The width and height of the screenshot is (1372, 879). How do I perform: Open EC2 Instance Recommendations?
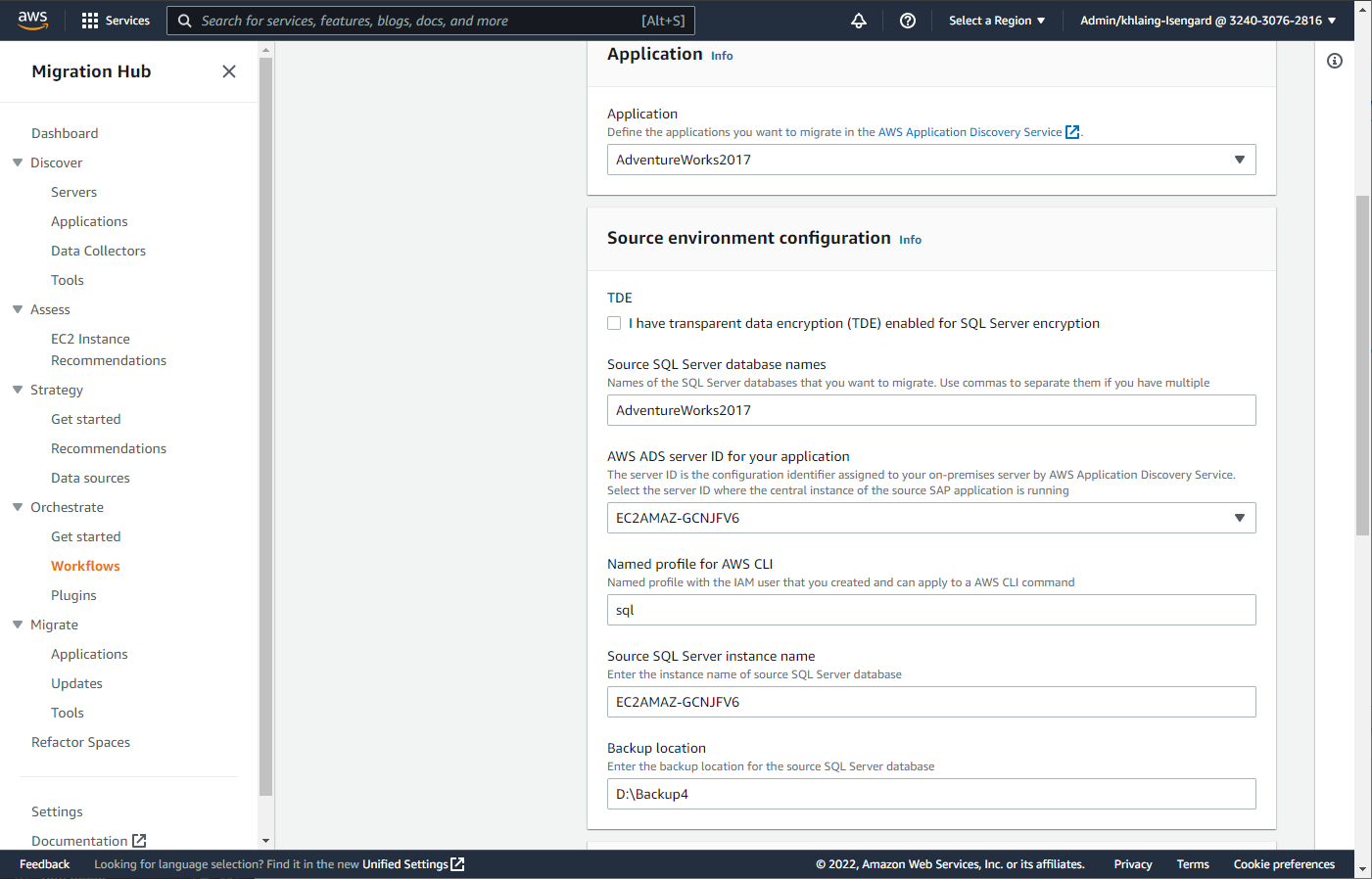109,349
